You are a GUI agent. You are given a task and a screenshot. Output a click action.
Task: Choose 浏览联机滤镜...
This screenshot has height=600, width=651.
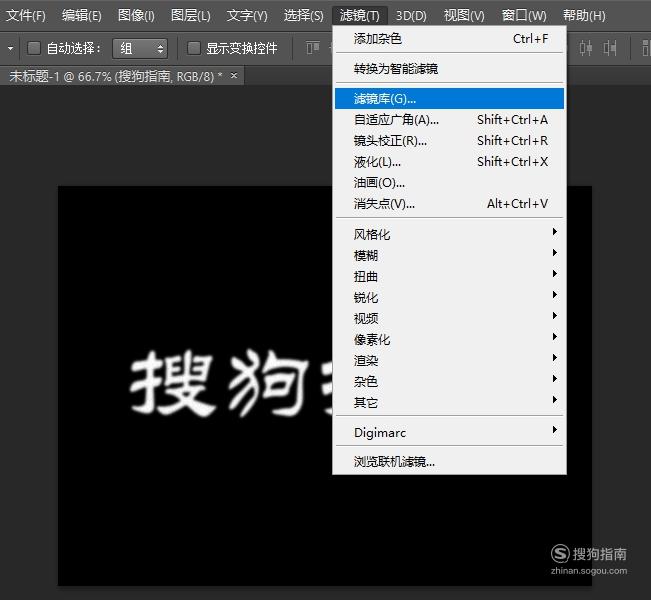(x=450, y=462)
